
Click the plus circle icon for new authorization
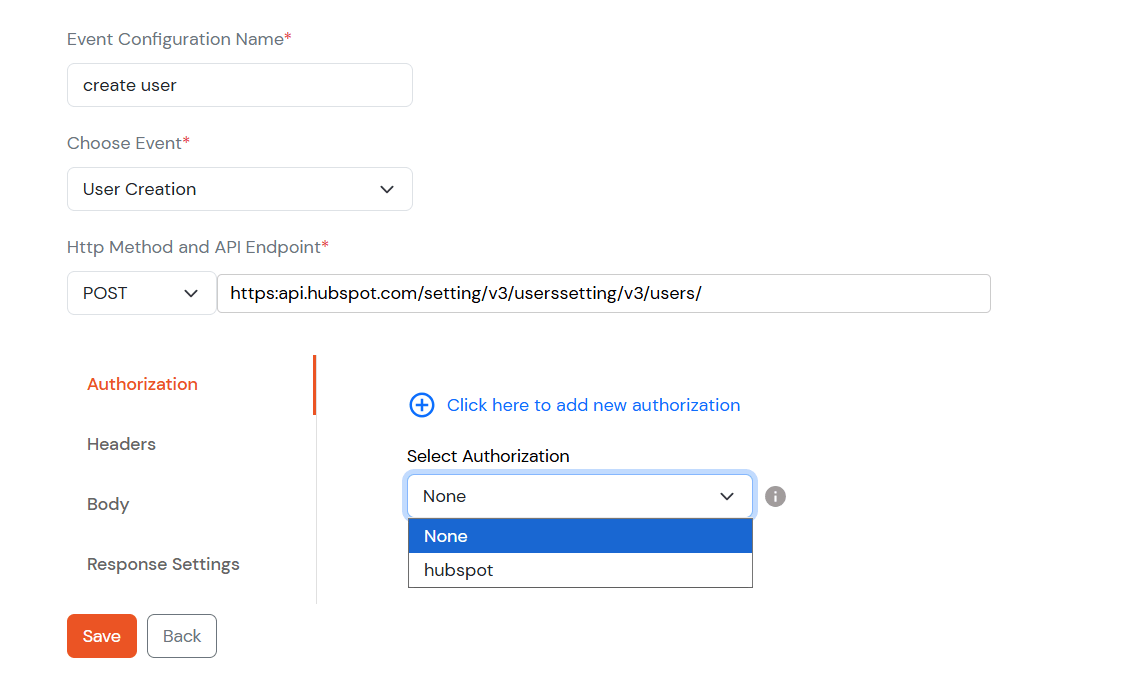[x=421, y=405]
